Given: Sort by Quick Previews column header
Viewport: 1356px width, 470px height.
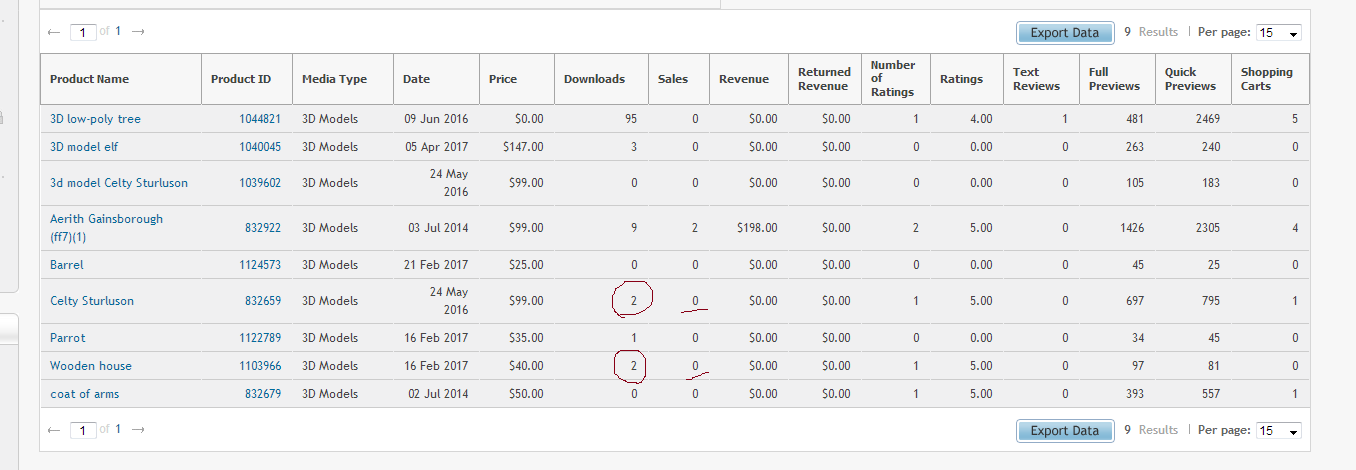Looking at the screenshot, I should pos(1190,79).
